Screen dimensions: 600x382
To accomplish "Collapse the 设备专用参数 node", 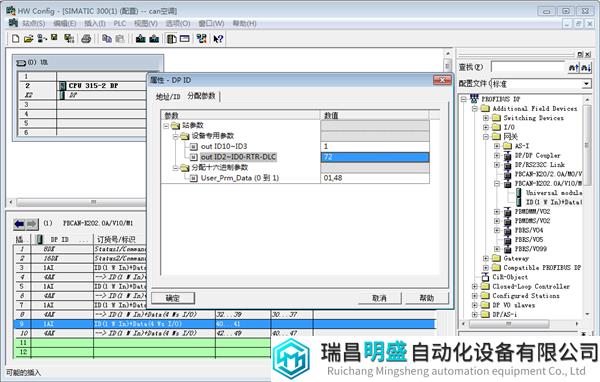I will 176,136.
